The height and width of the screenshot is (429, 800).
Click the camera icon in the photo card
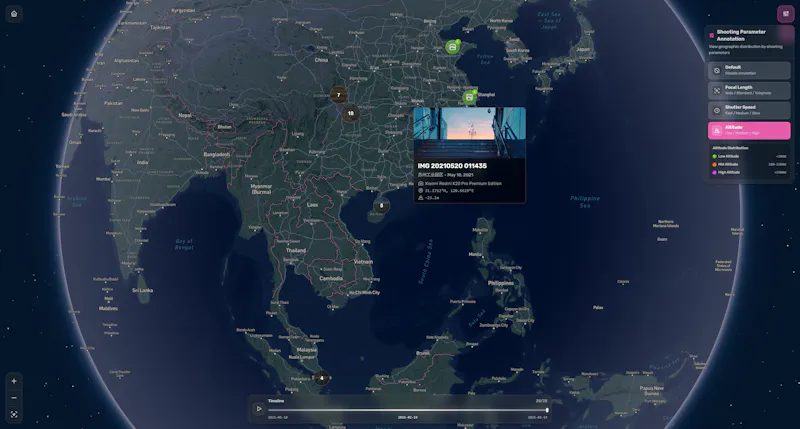420,183
